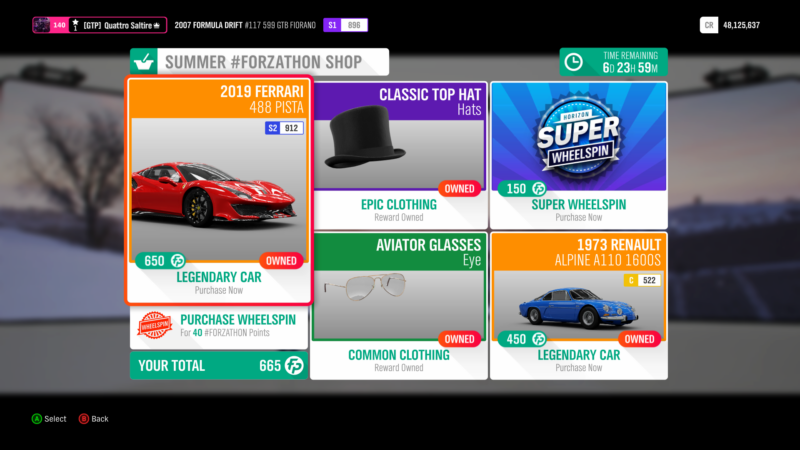Choose Purchase Wheelspin for 40 points
This screenshot has width=800, height=450.
point(219,327)
